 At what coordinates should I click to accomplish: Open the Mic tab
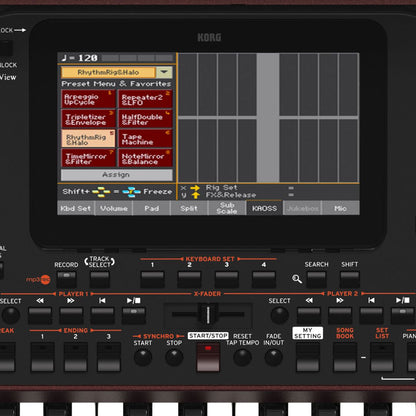pyautogui.click(x=340, y=208)
